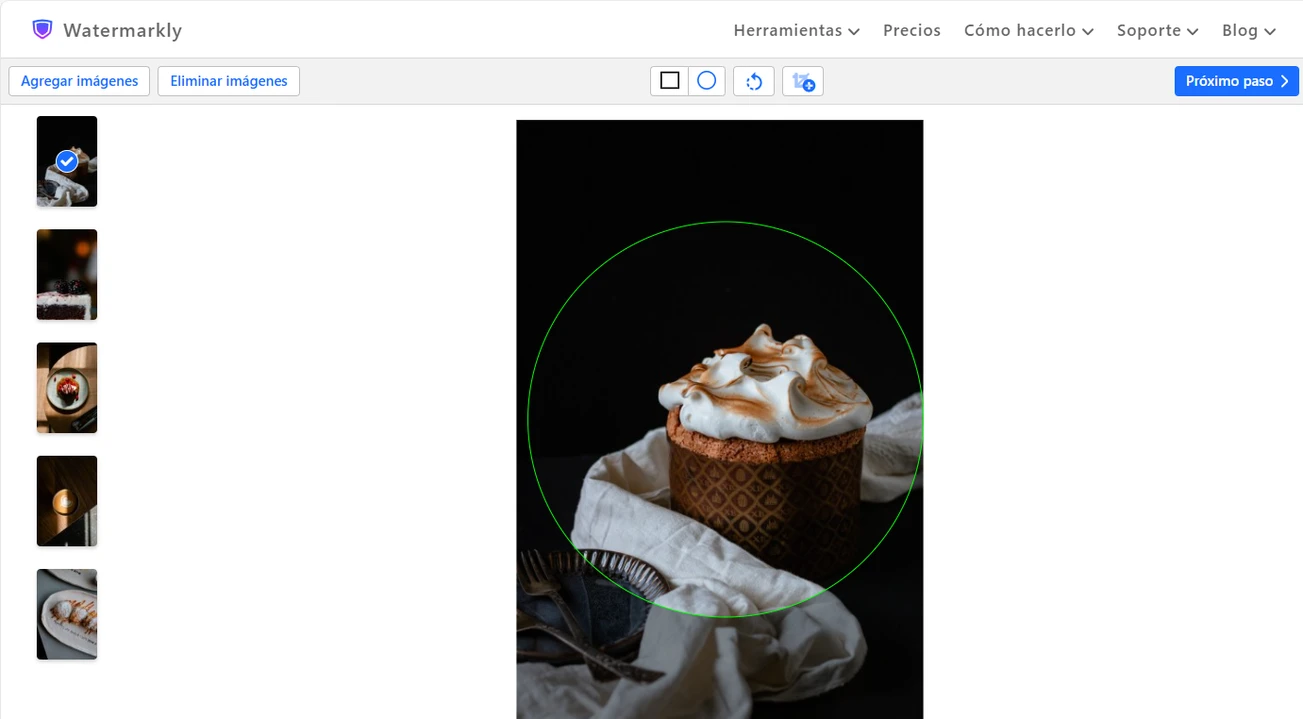This screenshot has width=1303, height=719.
Task: Click the Agregar imágenes button
Action: click(x=79, y=81)
